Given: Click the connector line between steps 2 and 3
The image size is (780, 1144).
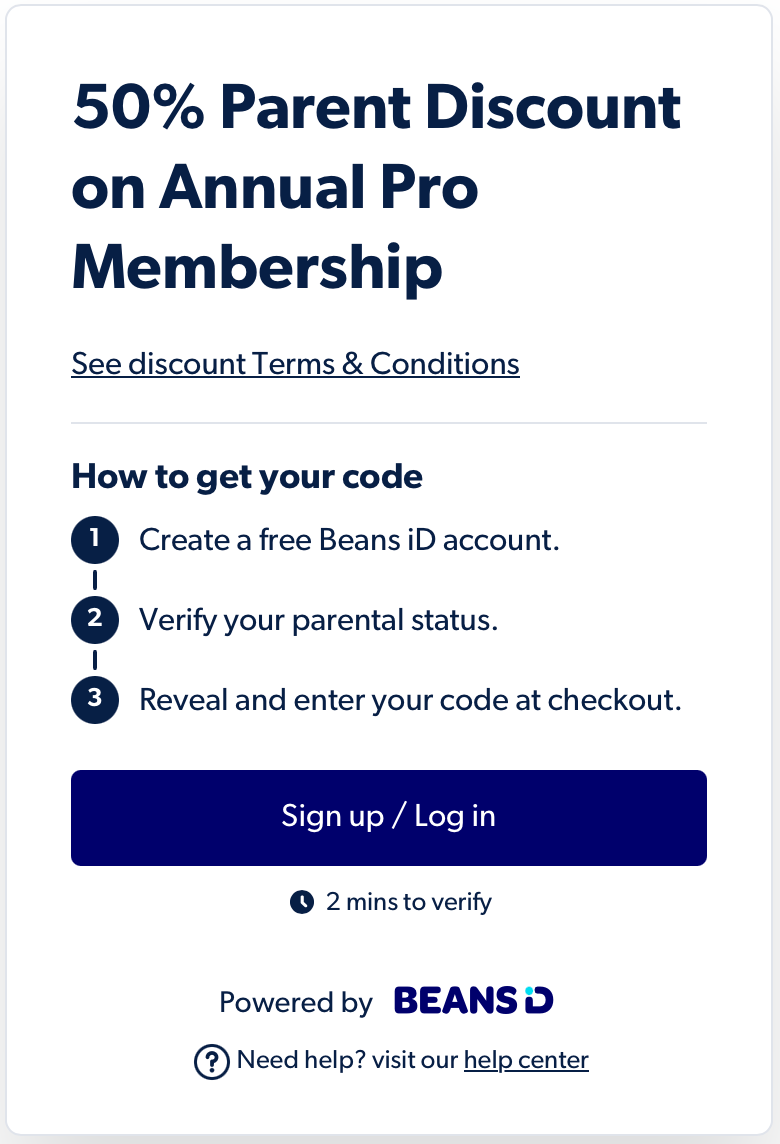Looking at the screenshot, I should pos(95,660).
